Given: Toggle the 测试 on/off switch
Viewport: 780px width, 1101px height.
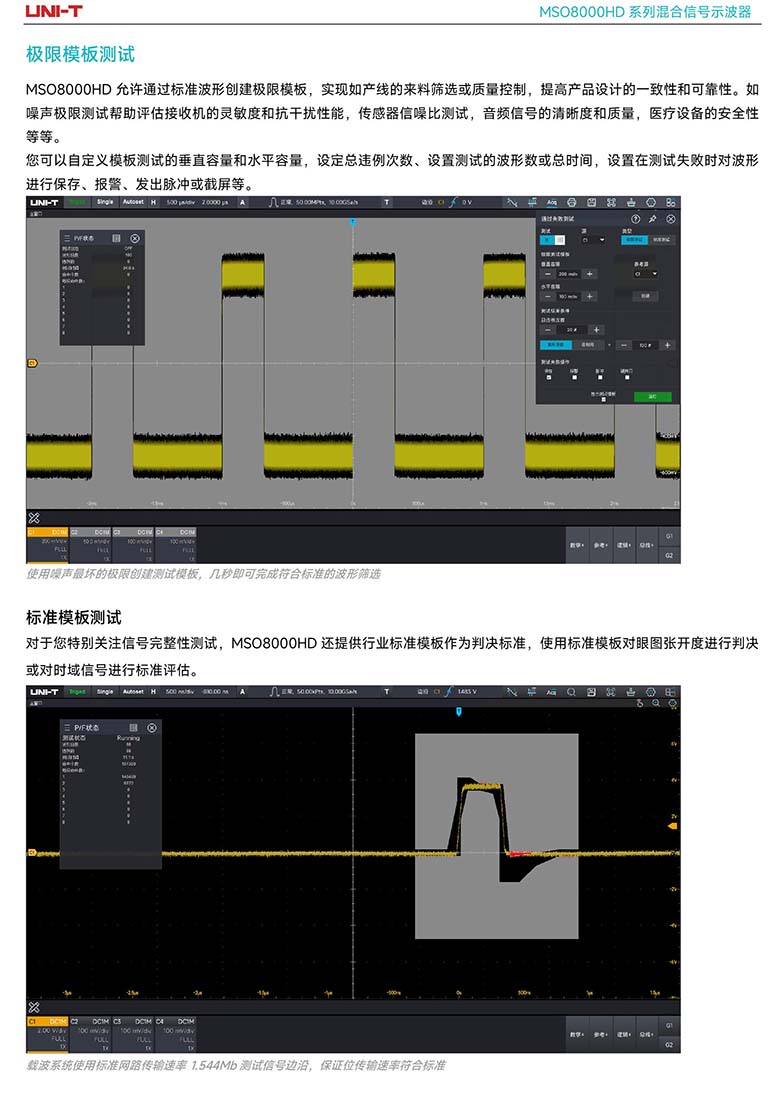Looking at the screenshot, I should pos(553,240).
